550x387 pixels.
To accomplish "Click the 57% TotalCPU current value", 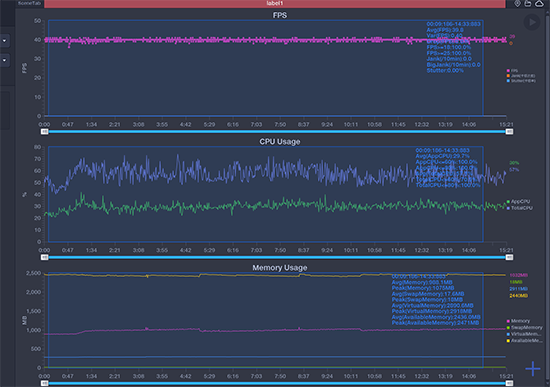I will 514,170.
